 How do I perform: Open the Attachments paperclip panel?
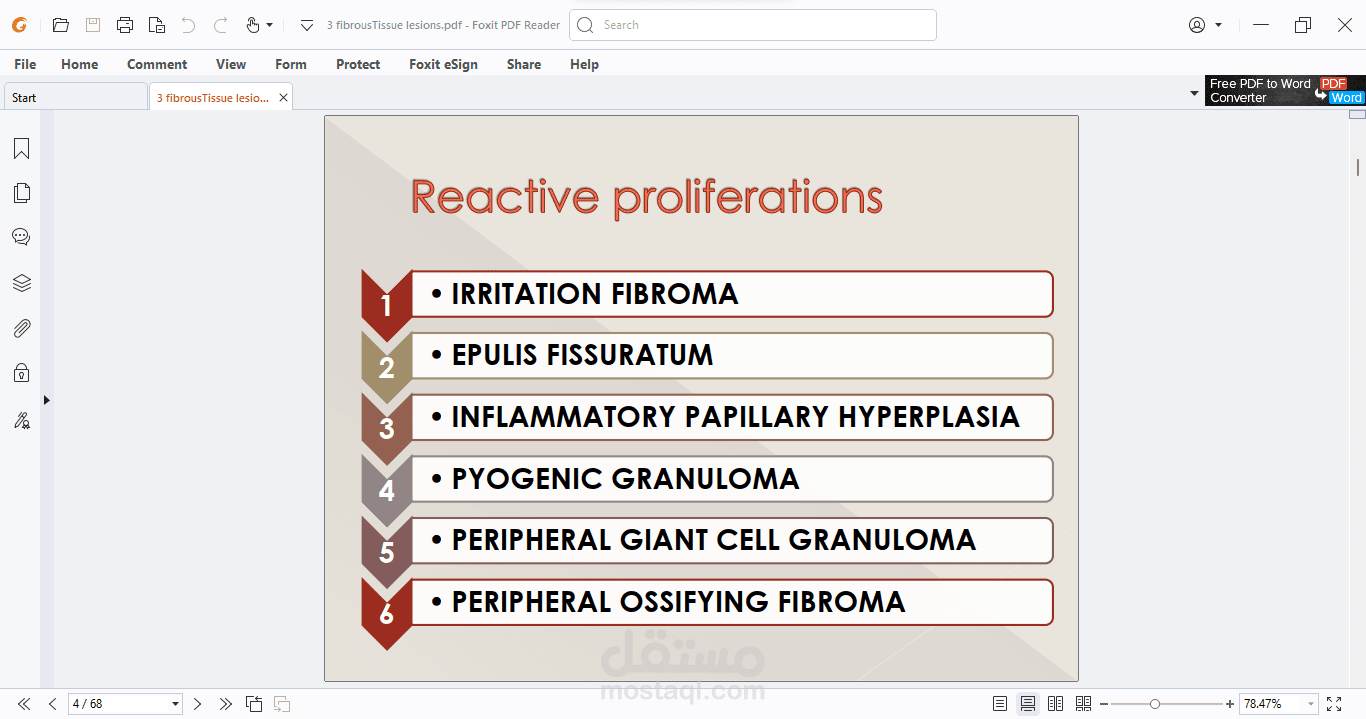(21, 328)
